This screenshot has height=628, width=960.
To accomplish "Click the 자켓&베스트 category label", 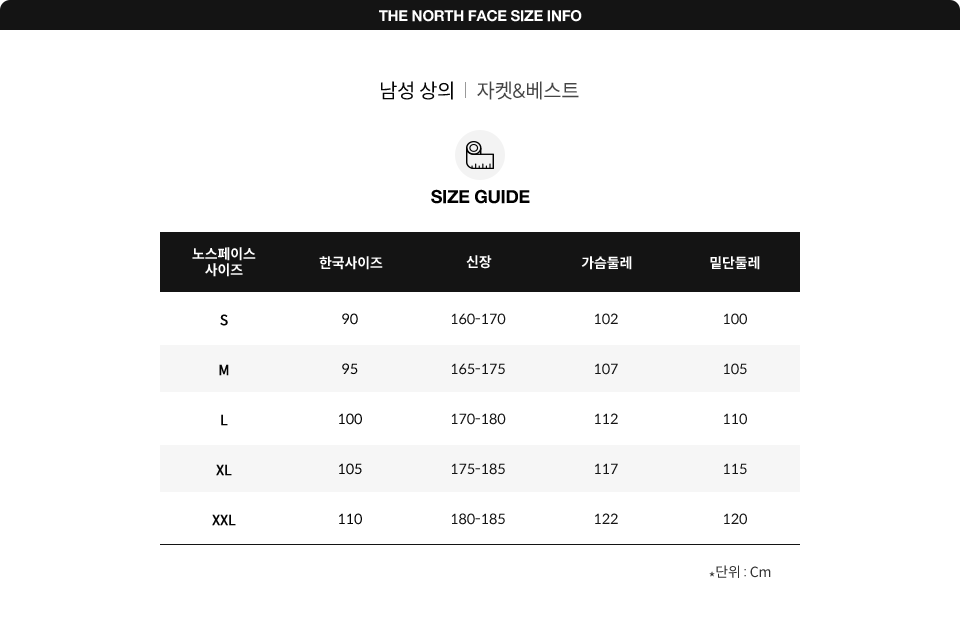I will pyautogui.click(x=528, y=91).
